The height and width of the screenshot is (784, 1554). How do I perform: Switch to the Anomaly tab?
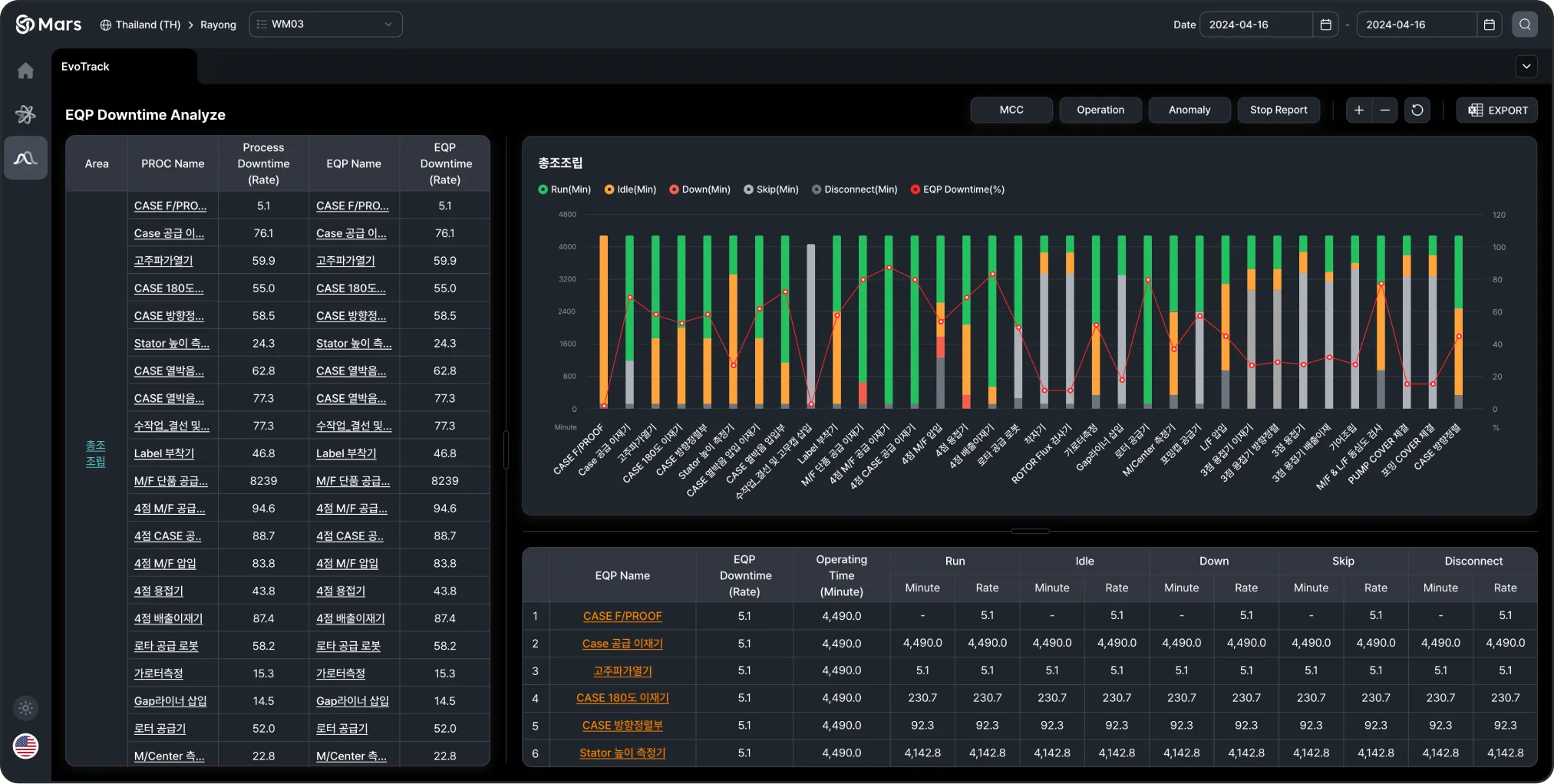tap(1188, 110)
